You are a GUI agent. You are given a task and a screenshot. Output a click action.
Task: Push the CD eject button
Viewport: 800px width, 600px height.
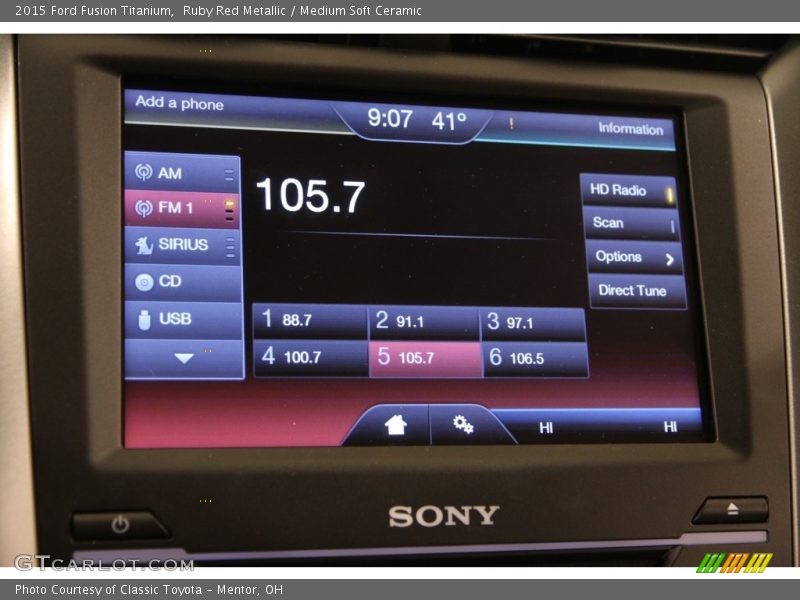(732, 509)
